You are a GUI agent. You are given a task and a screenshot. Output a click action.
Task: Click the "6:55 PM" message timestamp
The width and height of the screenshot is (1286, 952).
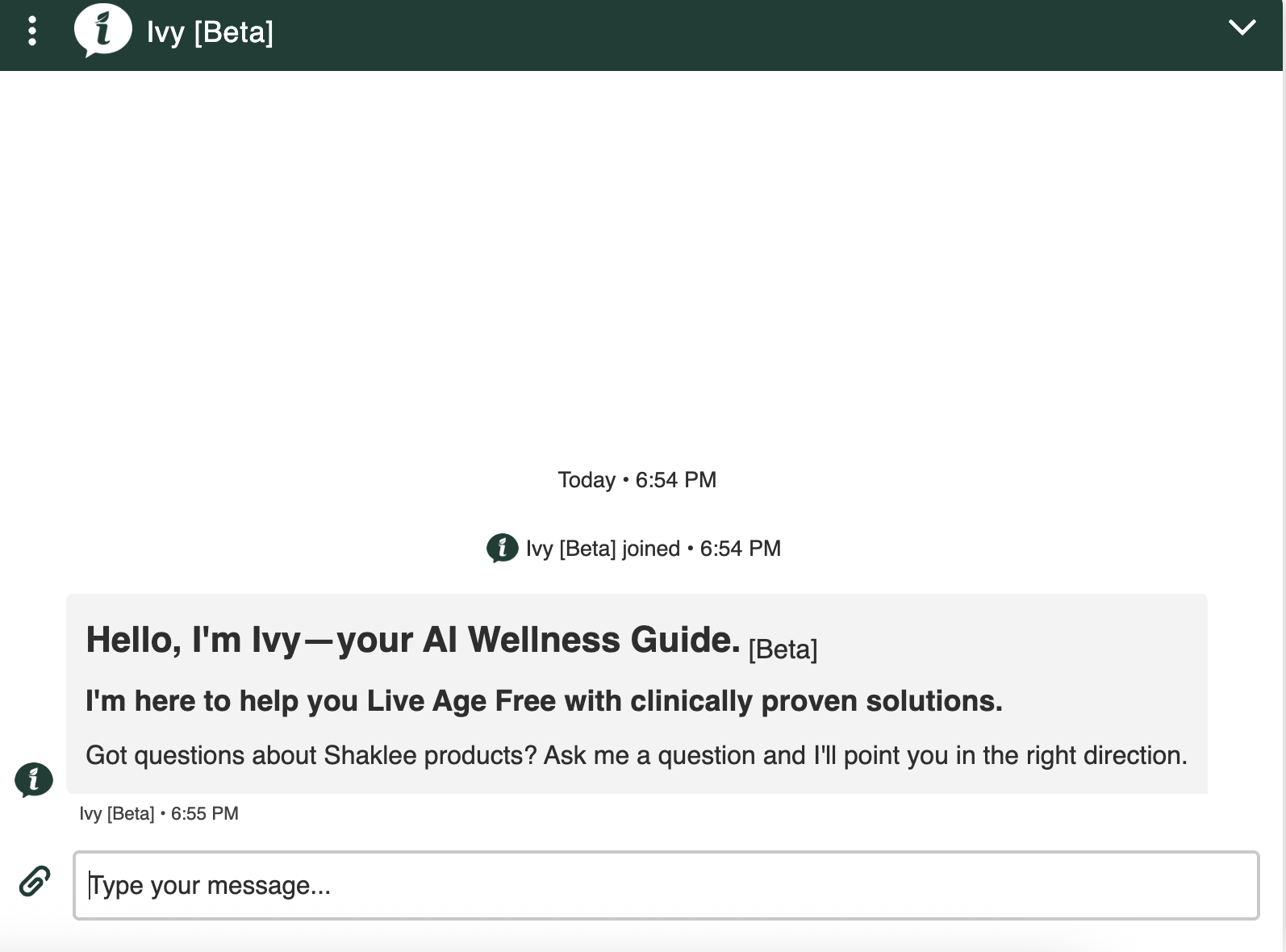[x=205, y=813]
